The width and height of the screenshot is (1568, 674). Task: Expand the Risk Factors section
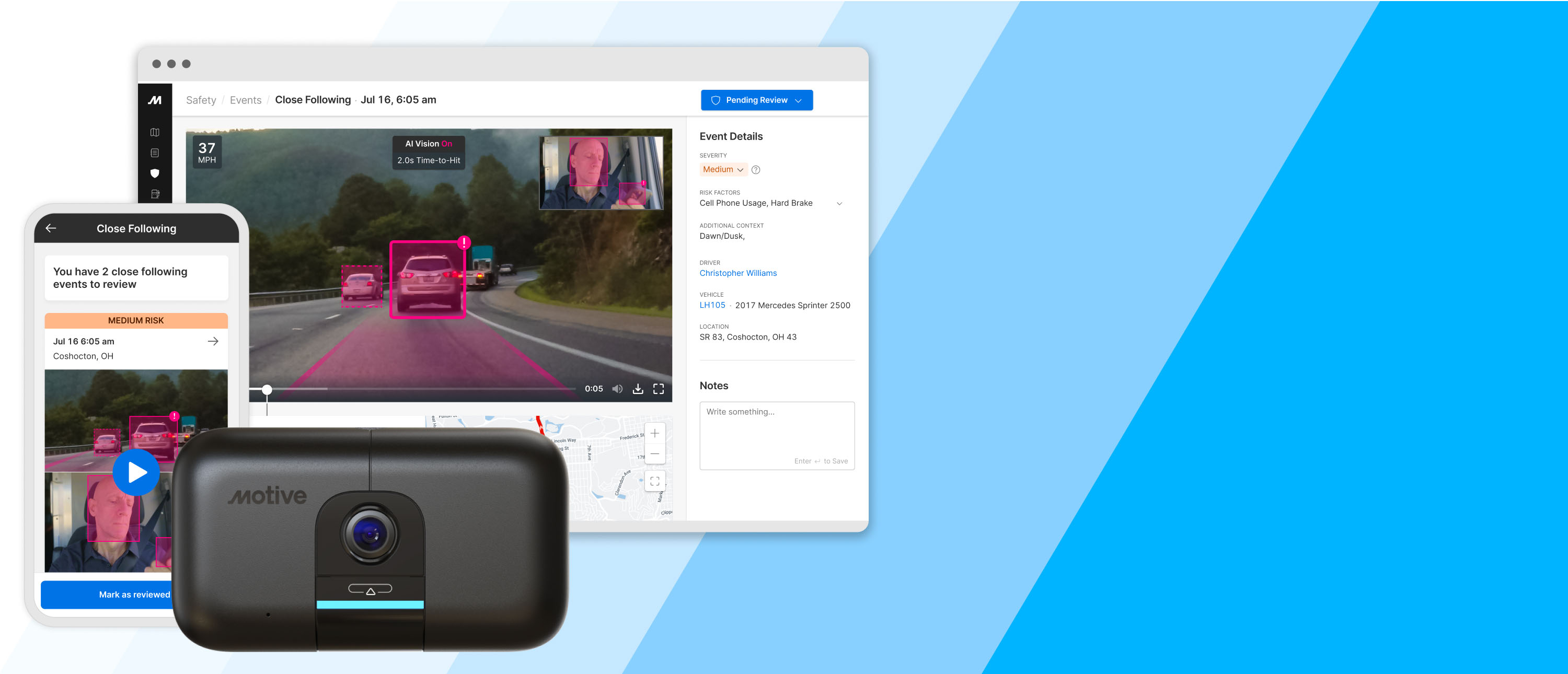click(840, 203)
